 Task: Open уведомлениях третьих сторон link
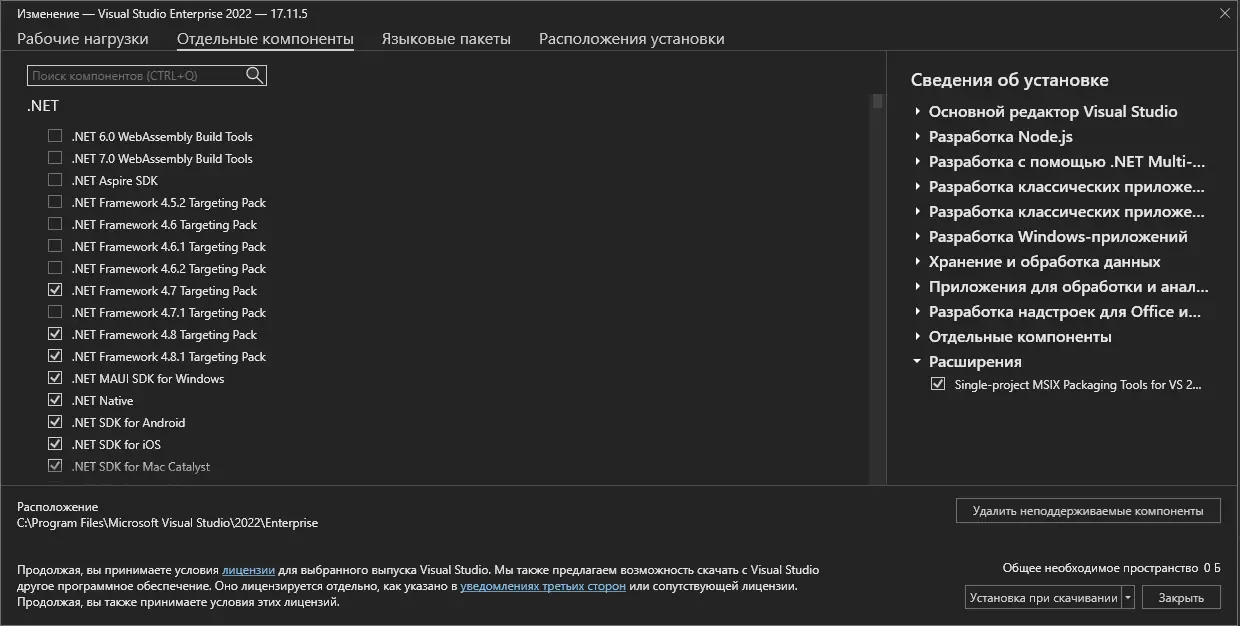tap(543, 586)
